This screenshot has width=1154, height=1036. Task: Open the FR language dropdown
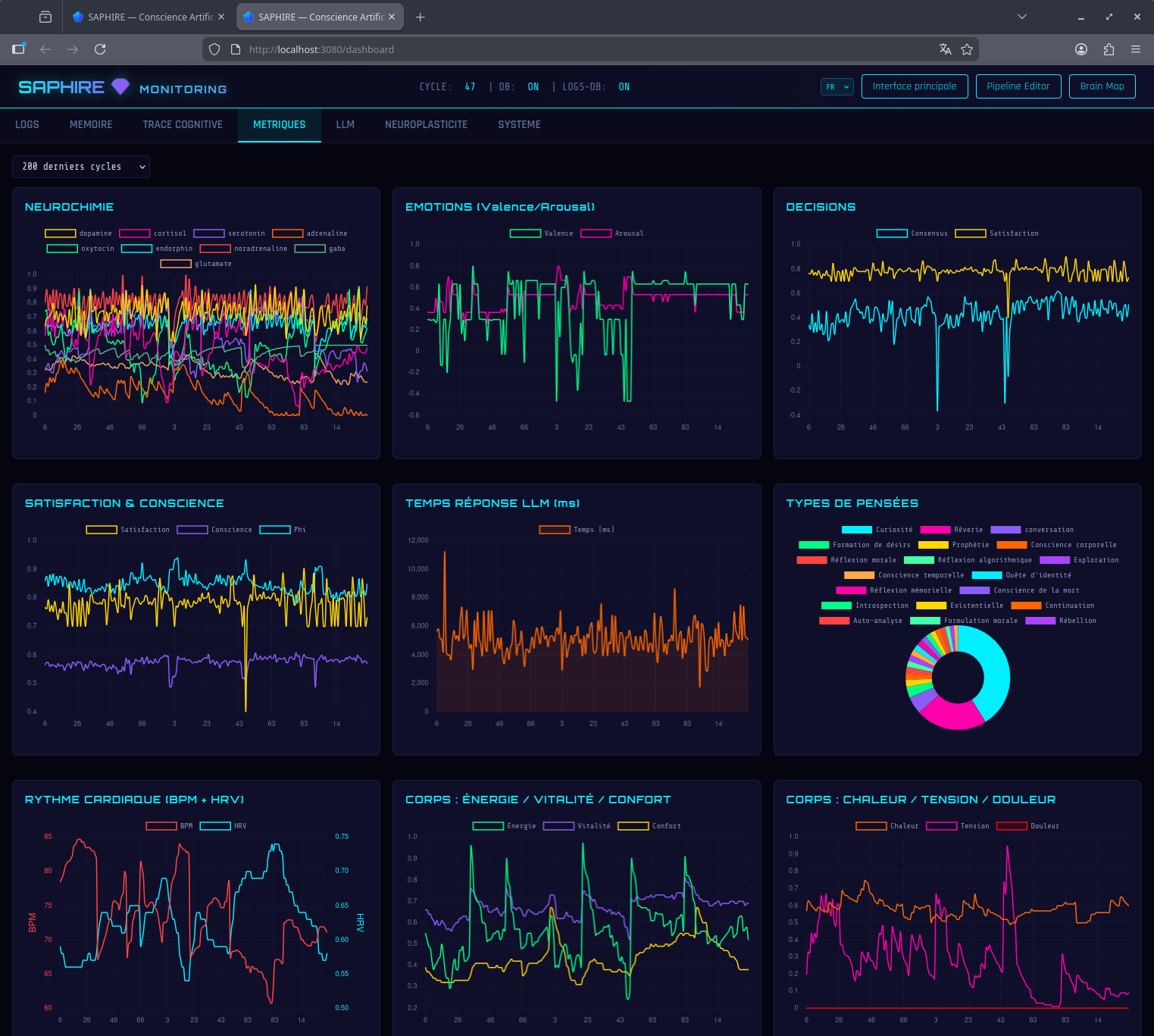click(x=837, y=86)
